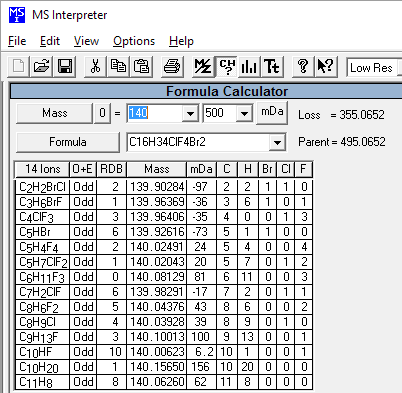Click the Loss = 355.0652 readout
This screenshot has width=402, height=393.
pos(341,115)
